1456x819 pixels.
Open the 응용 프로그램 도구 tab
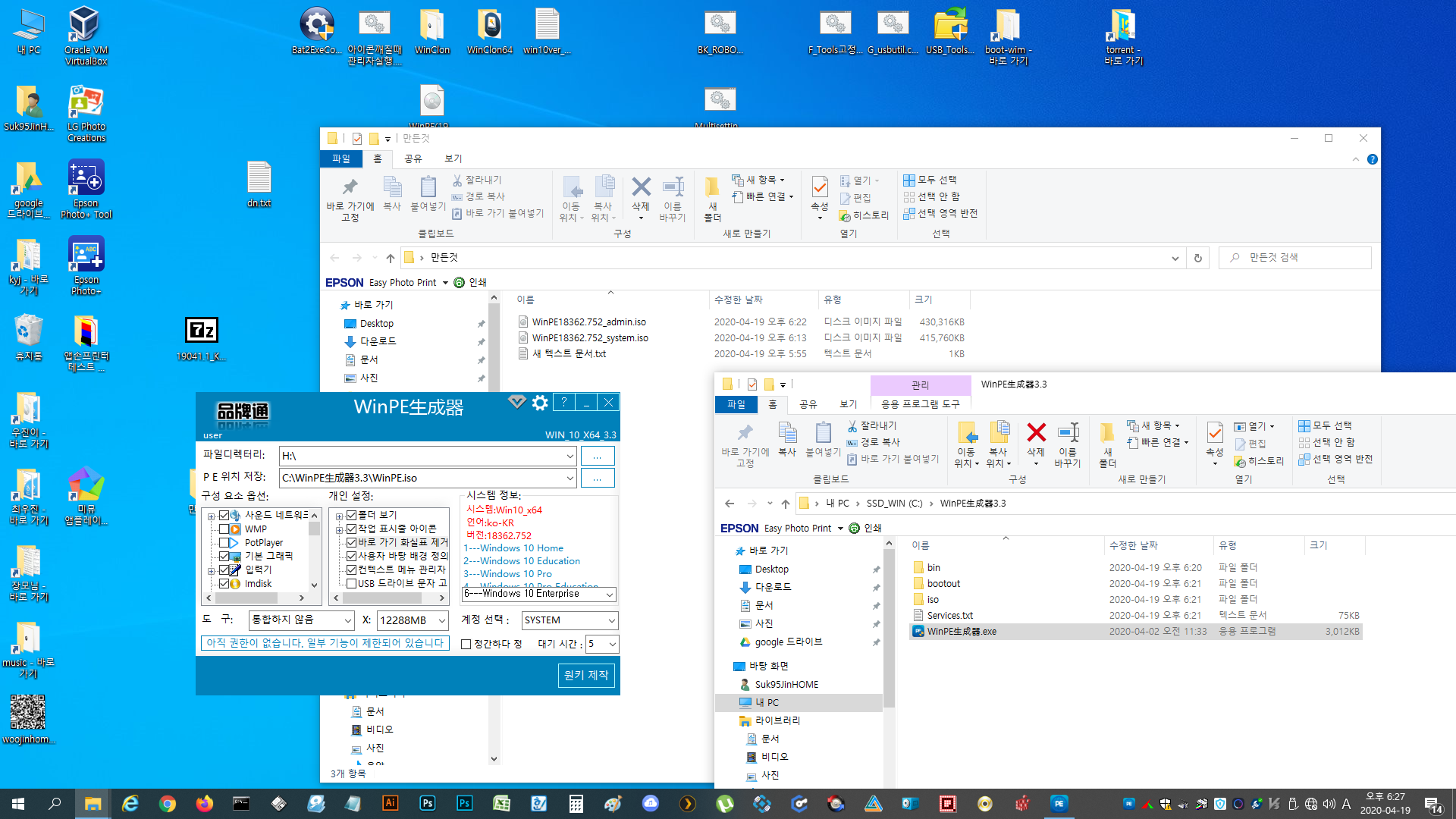(921, 404)
